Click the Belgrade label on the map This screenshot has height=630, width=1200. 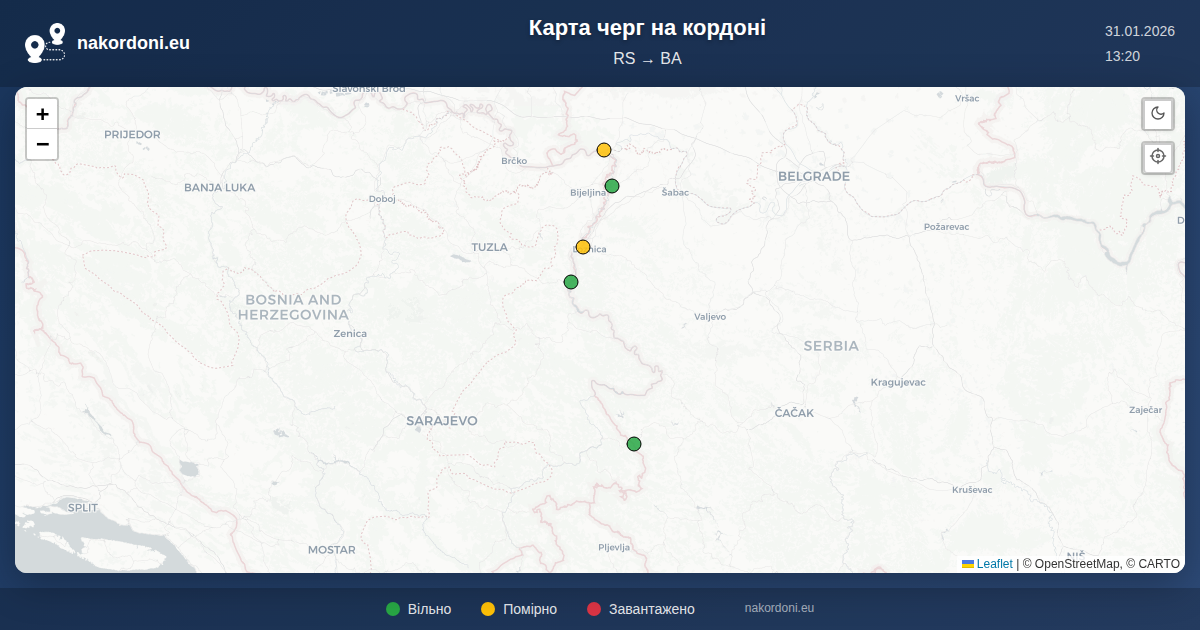[x=813, y=177]
